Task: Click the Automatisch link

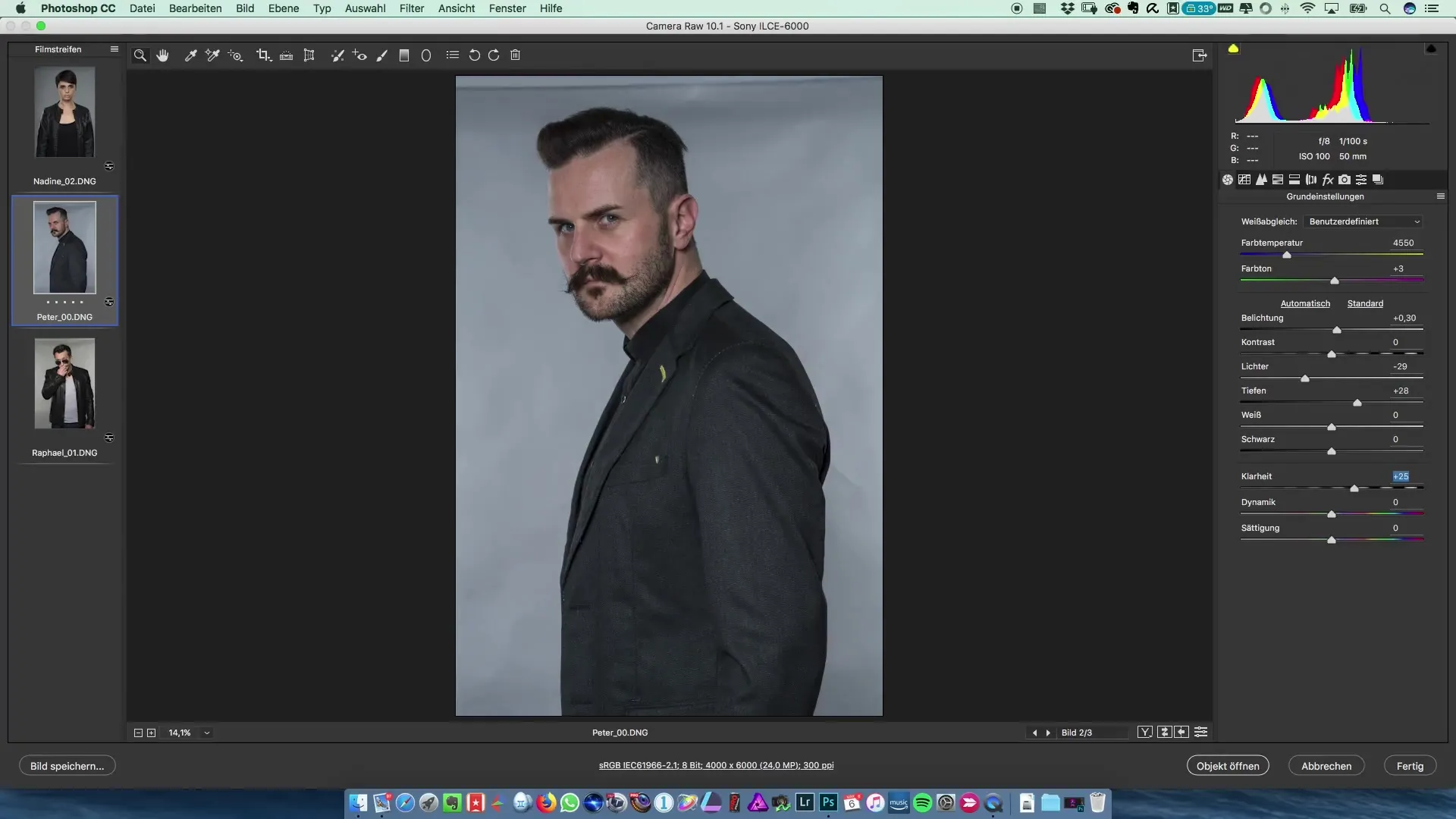Action: (1305, 303)
